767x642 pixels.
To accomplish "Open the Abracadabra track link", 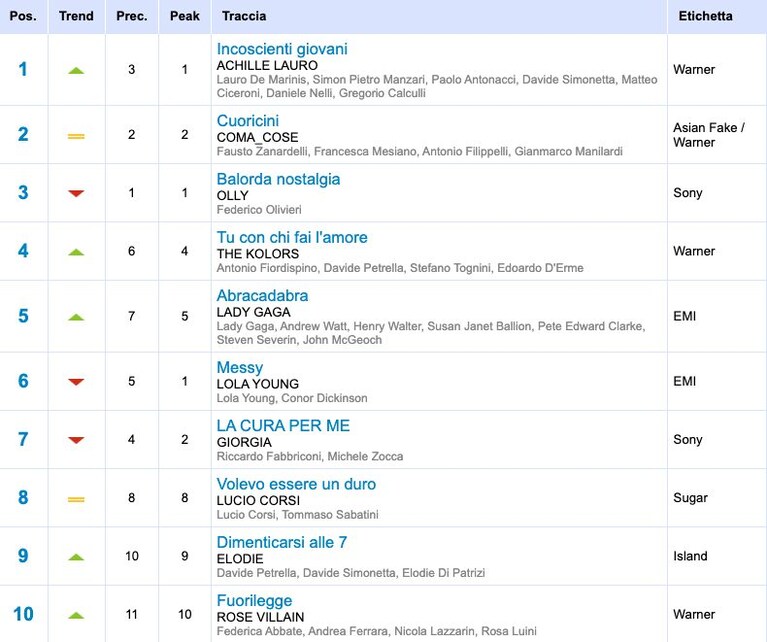I will coord(262,296).
